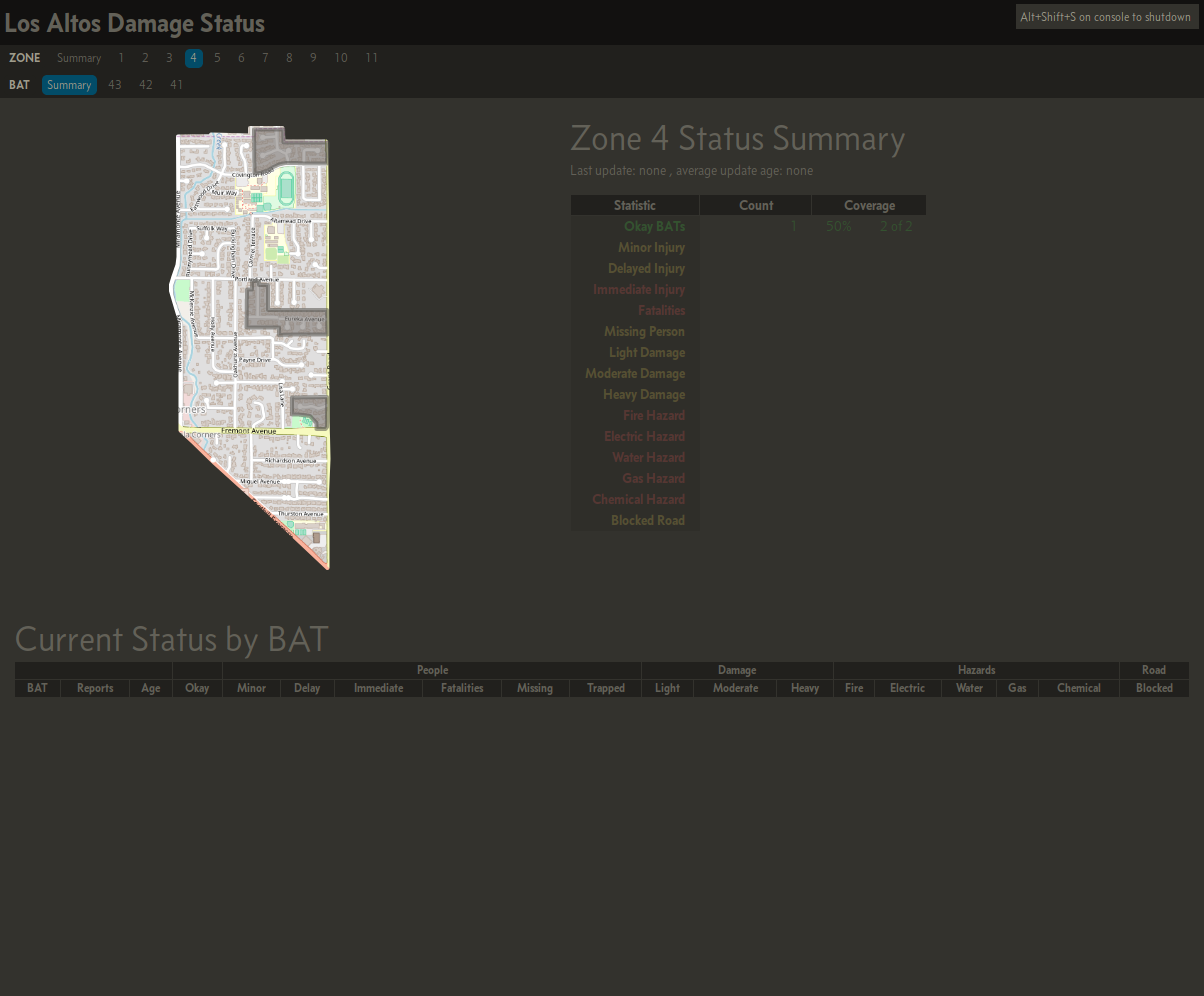Go to zone 9
The image size is (1204, 996).
coord(313,58)
